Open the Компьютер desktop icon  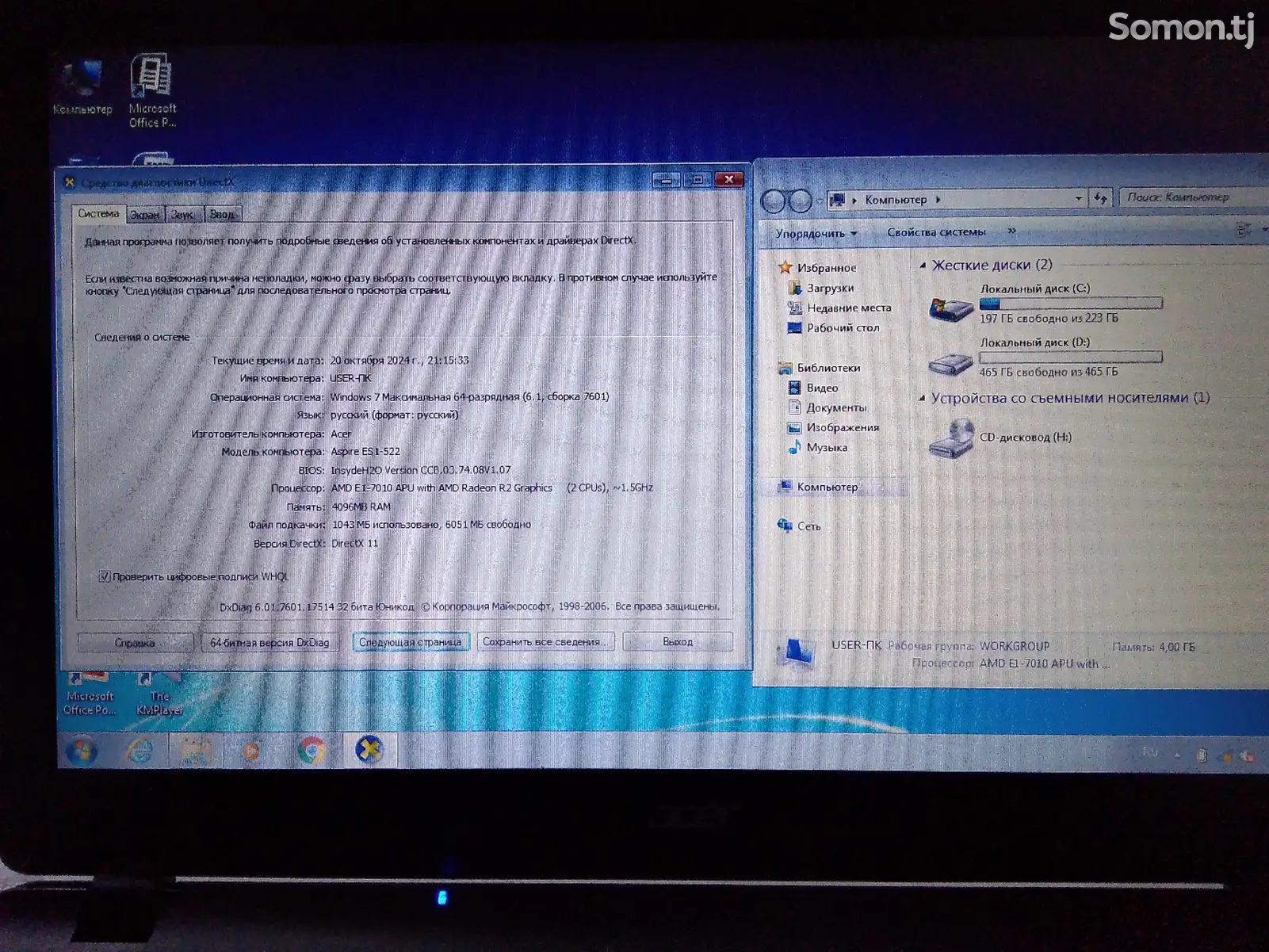point(82,86)
